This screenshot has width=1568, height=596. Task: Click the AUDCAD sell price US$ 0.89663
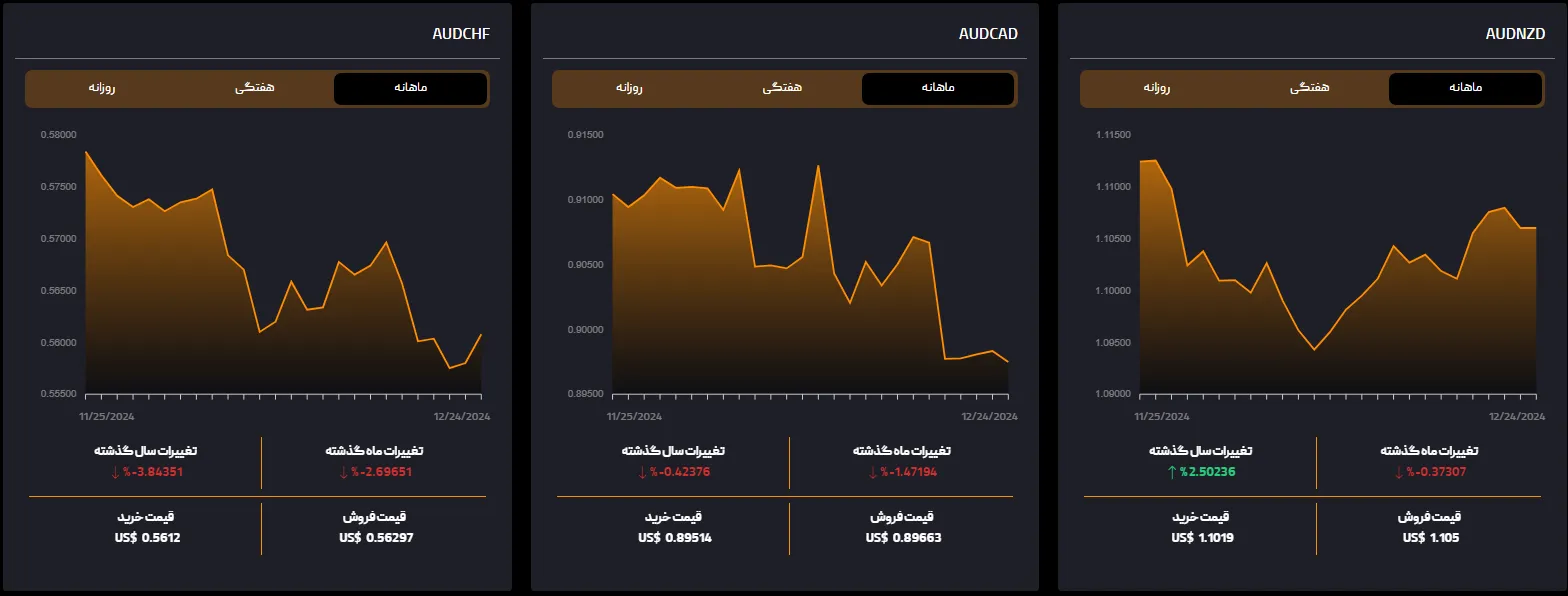(x=903, y=537)
